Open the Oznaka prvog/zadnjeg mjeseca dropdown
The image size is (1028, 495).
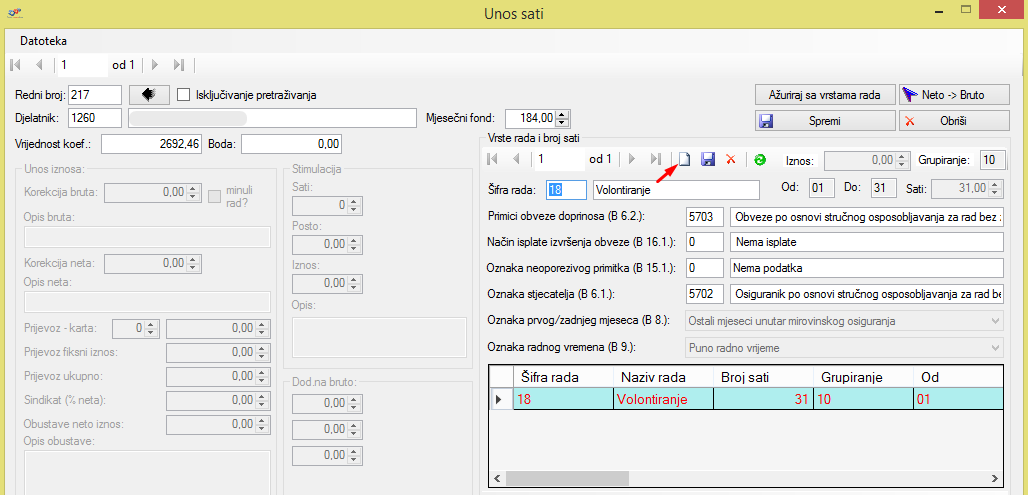tap(994, 321)
